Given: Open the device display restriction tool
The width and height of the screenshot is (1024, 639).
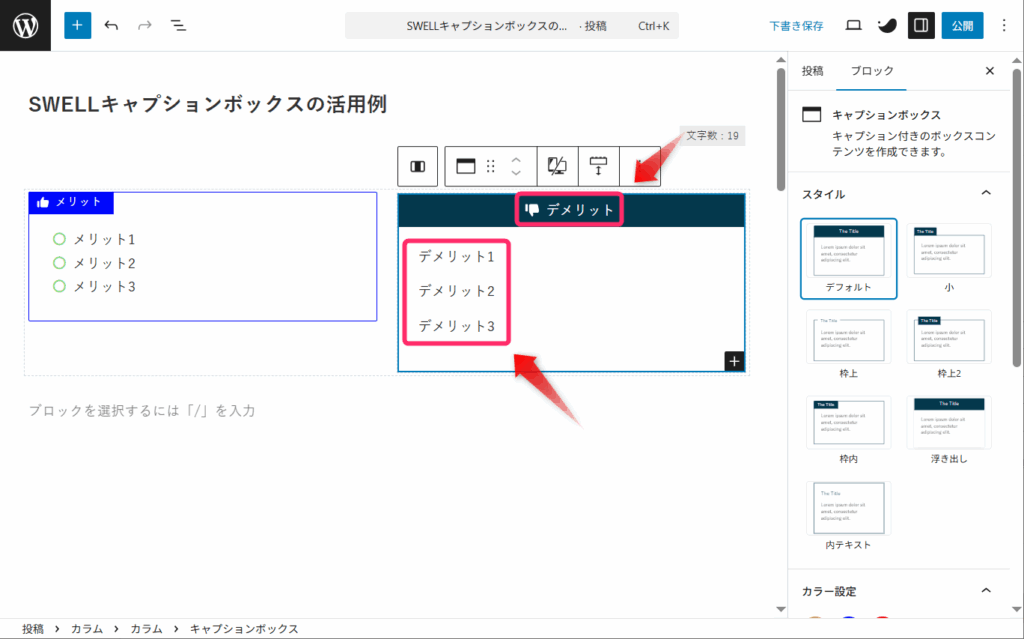Looking at the screenshot, I should (x=557, y=167).
